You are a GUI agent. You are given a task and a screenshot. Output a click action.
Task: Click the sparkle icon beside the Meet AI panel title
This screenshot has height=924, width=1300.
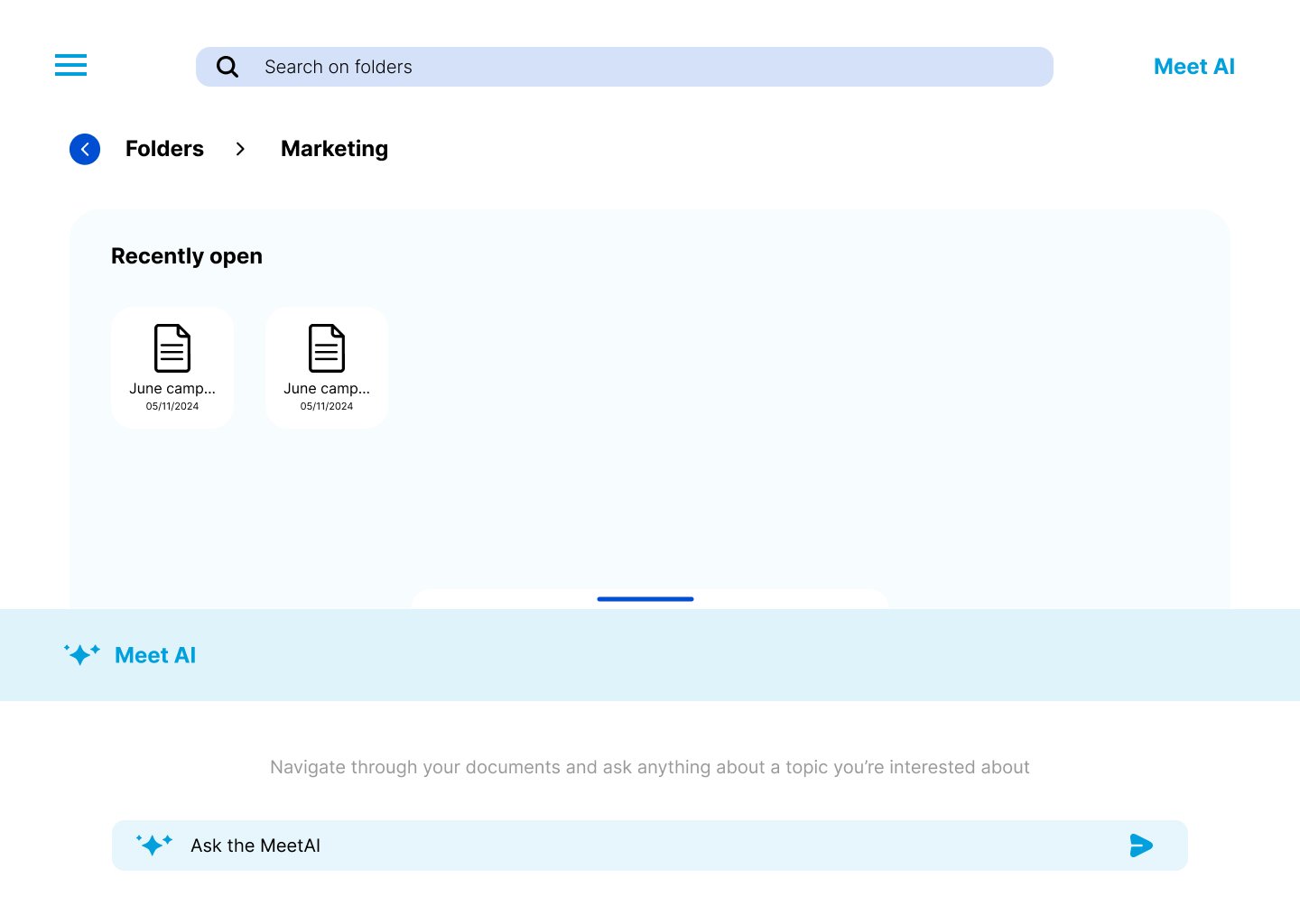tap(81, 654)
